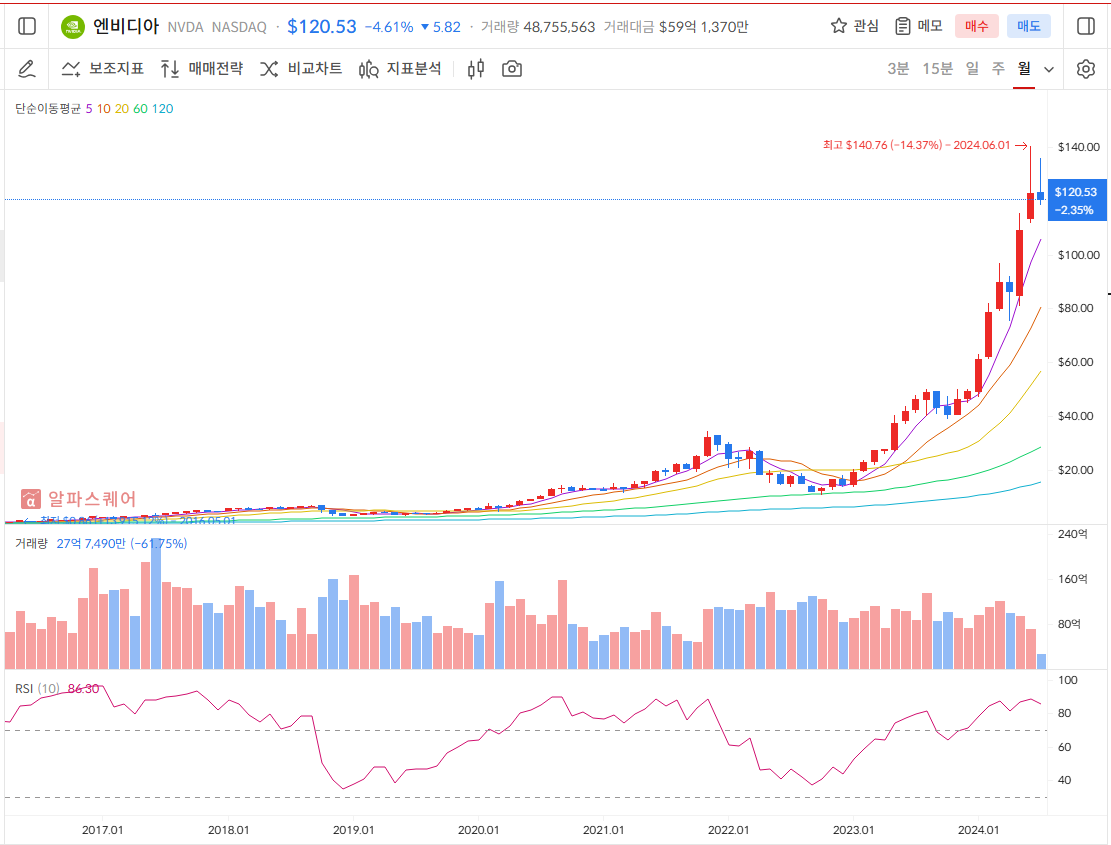Open 매매전략 trading strategy
Image resolution: width=1111 pixels, height=845 pixels.
[202, 69]
